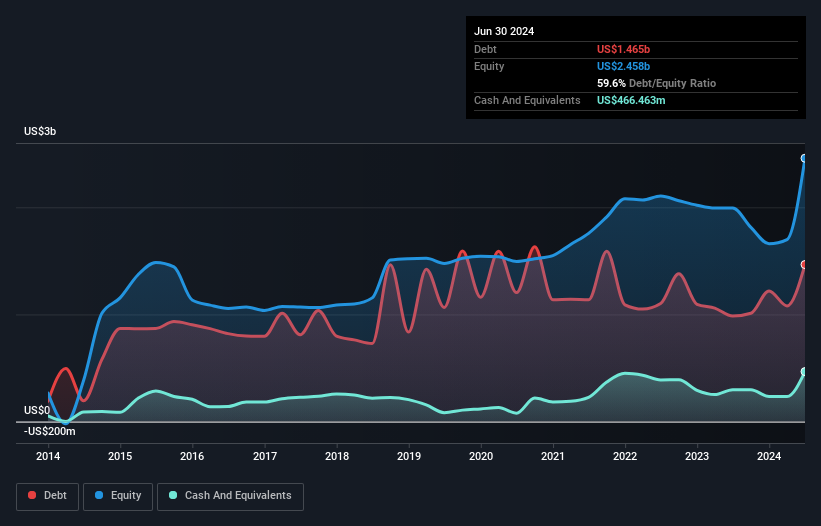Hide the Cash And Equivalents series
The width and height of the screenshot is (821, 526).
(x=230, y=496)
